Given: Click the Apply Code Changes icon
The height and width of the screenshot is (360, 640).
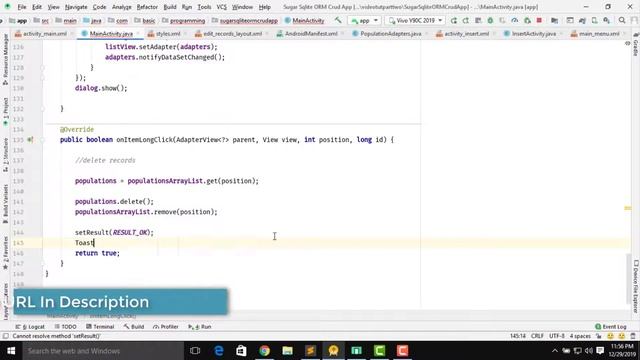Looking at the screenshot, I should (x=478, y=20).
